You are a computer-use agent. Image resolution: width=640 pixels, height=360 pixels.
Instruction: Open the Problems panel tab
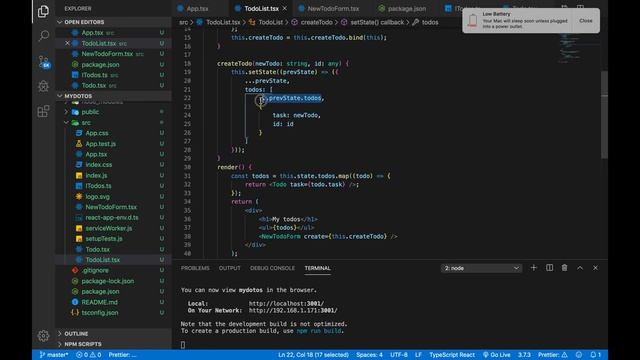195,268
